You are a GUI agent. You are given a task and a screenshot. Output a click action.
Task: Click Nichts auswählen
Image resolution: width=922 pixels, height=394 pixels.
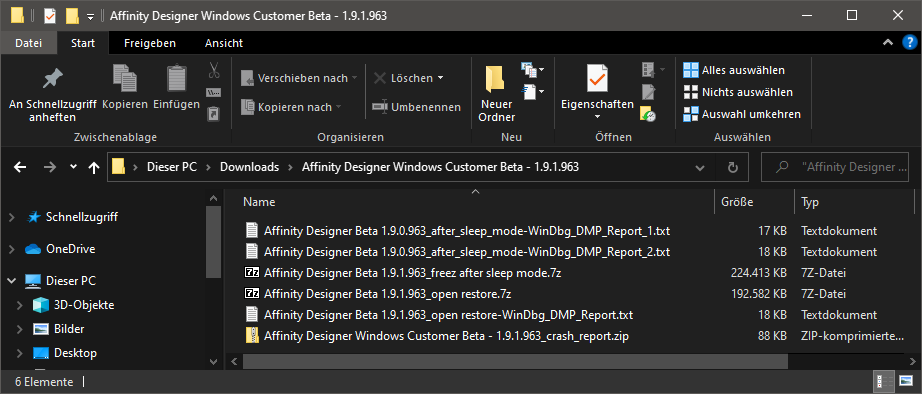[x=738, y=92]
